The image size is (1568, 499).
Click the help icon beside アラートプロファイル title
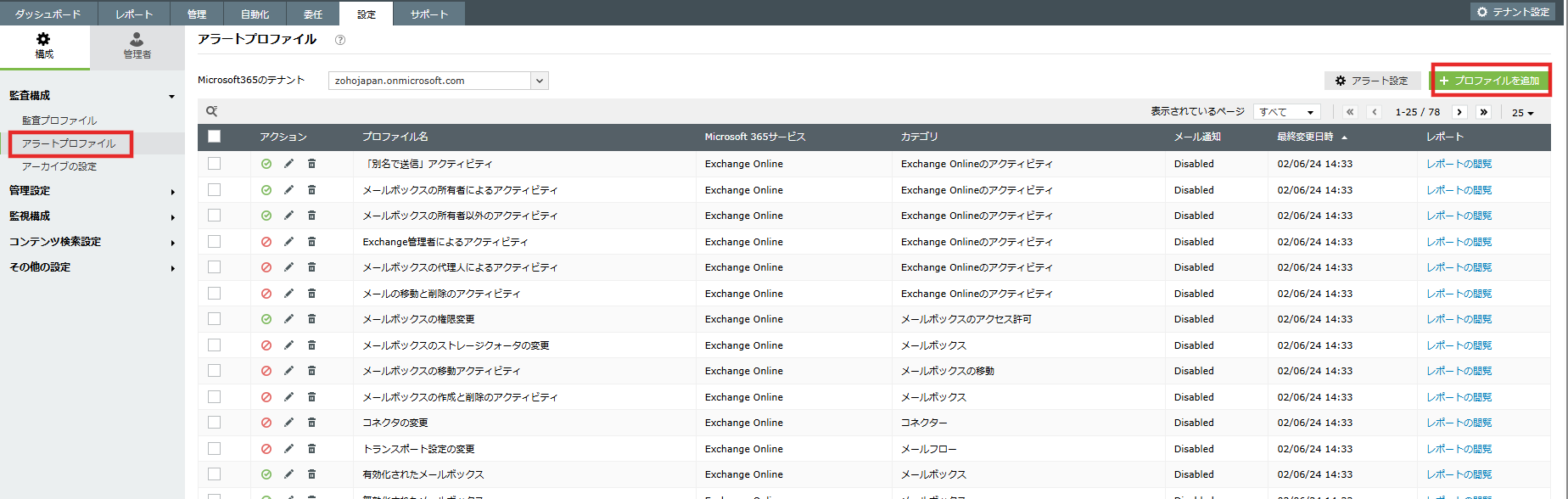340,40
